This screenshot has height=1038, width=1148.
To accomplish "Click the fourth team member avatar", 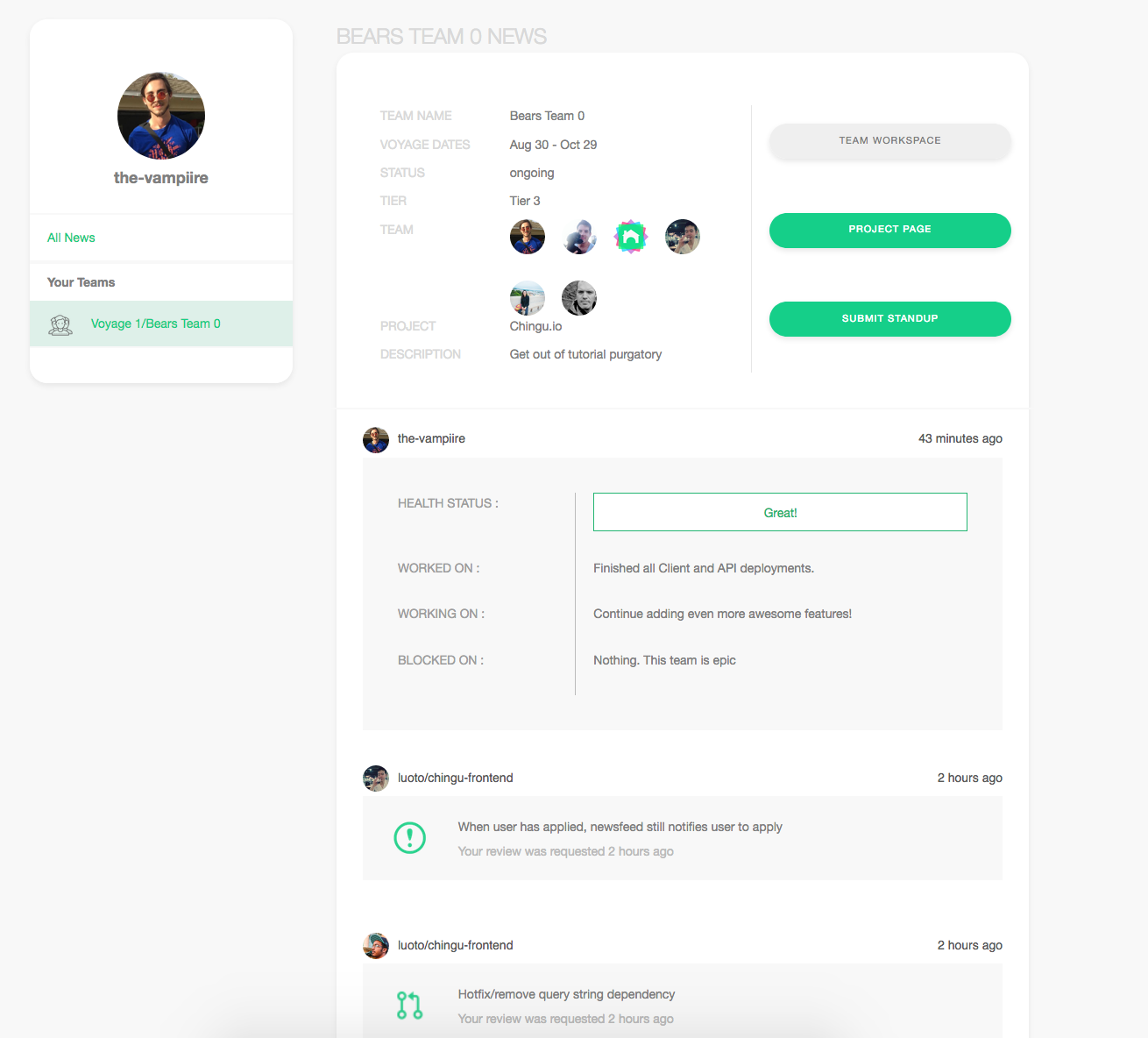I will click(683, 237).
